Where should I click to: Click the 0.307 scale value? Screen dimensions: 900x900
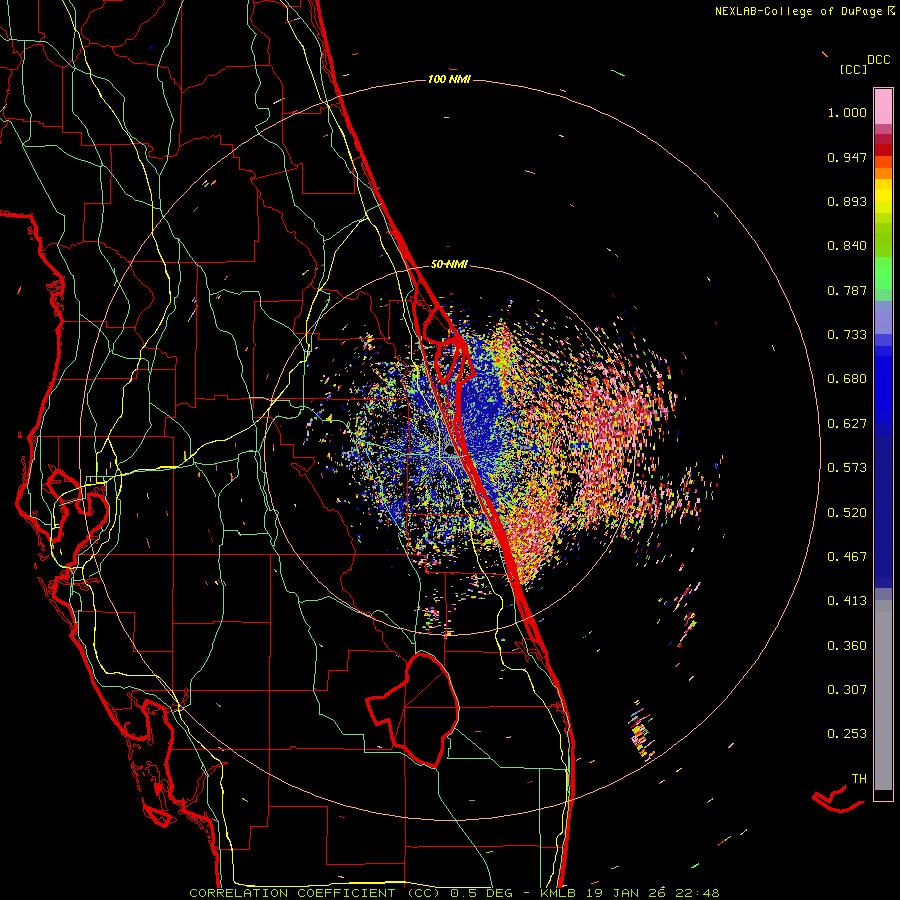[847, 690]
